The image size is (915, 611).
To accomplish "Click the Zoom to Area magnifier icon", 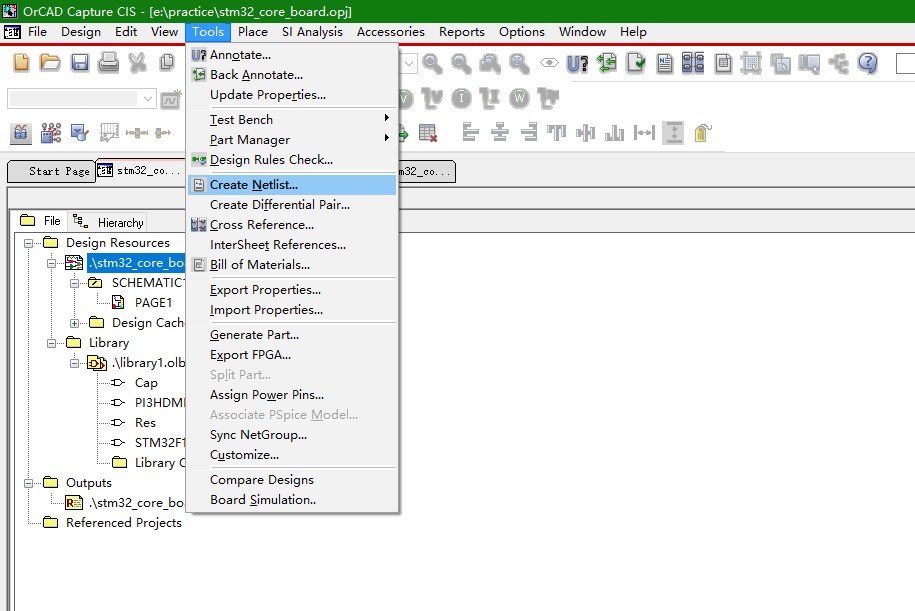I will [490, 63].
